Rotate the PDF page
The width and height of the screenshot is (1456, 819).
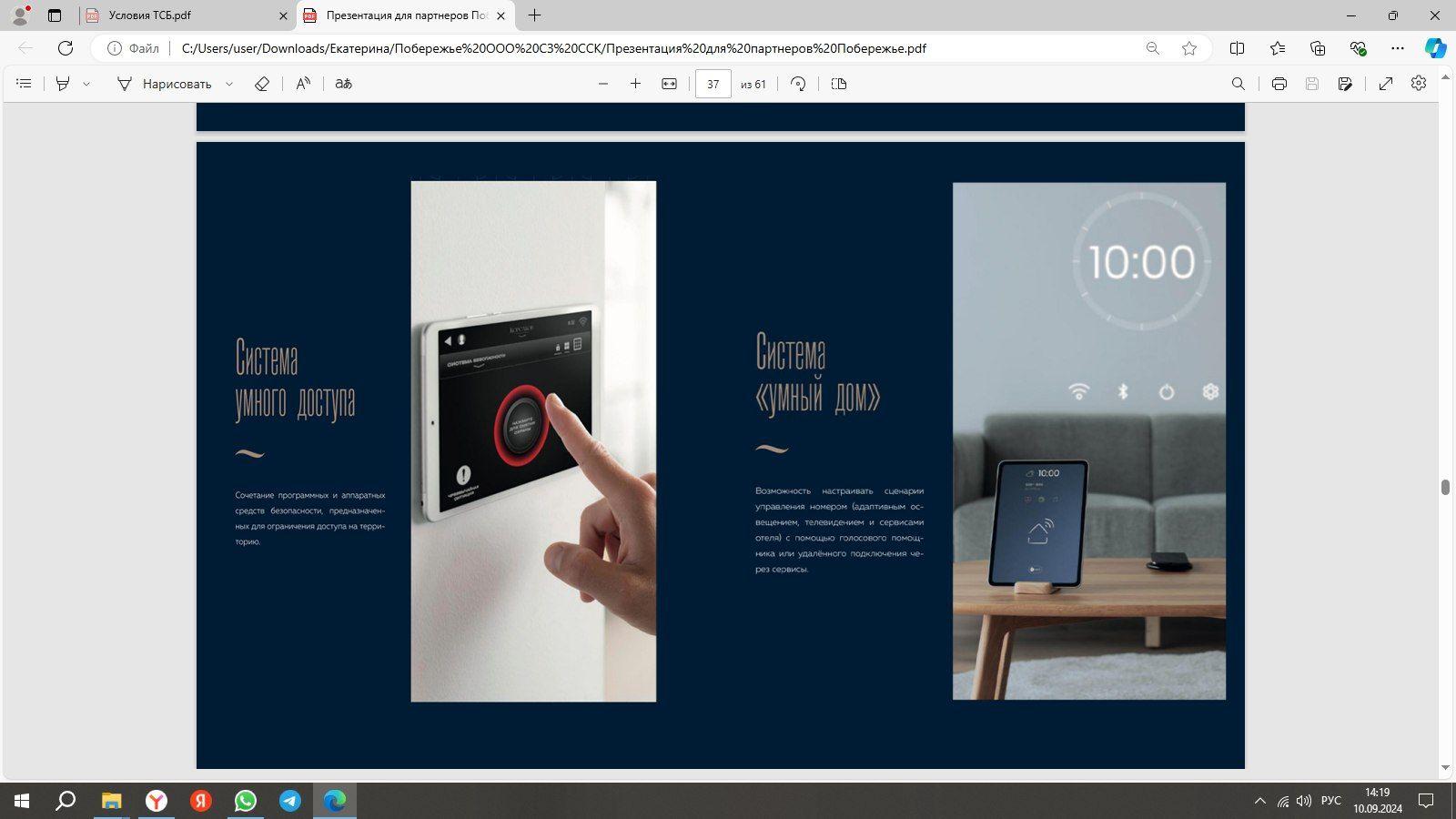click(798, 84)
